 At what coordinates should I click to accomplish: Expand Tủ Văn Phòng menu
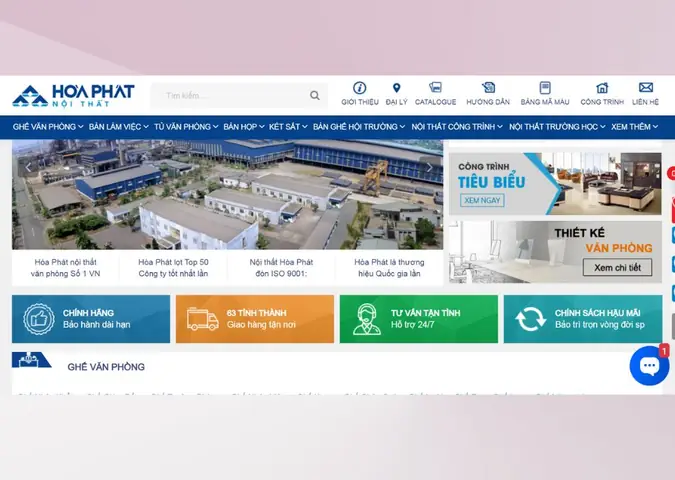[186, 127]
